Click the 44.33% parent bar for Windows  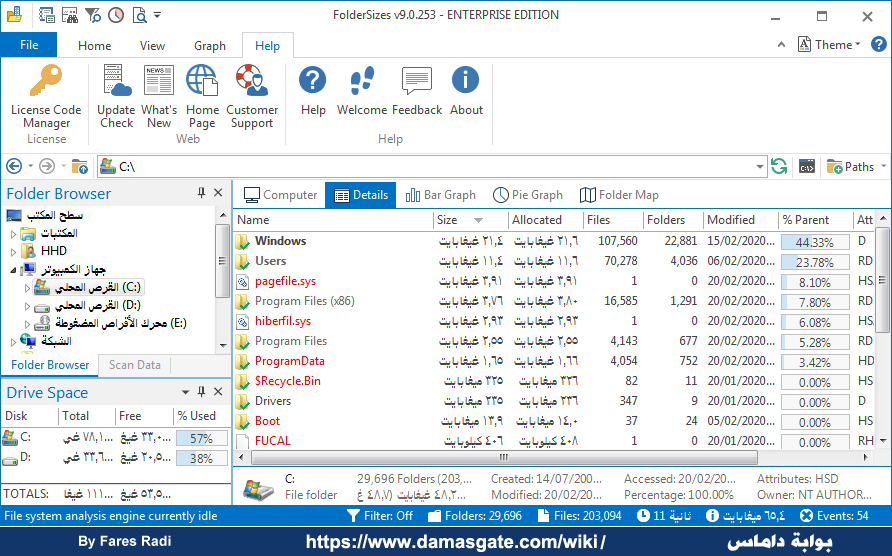[815, 242]
